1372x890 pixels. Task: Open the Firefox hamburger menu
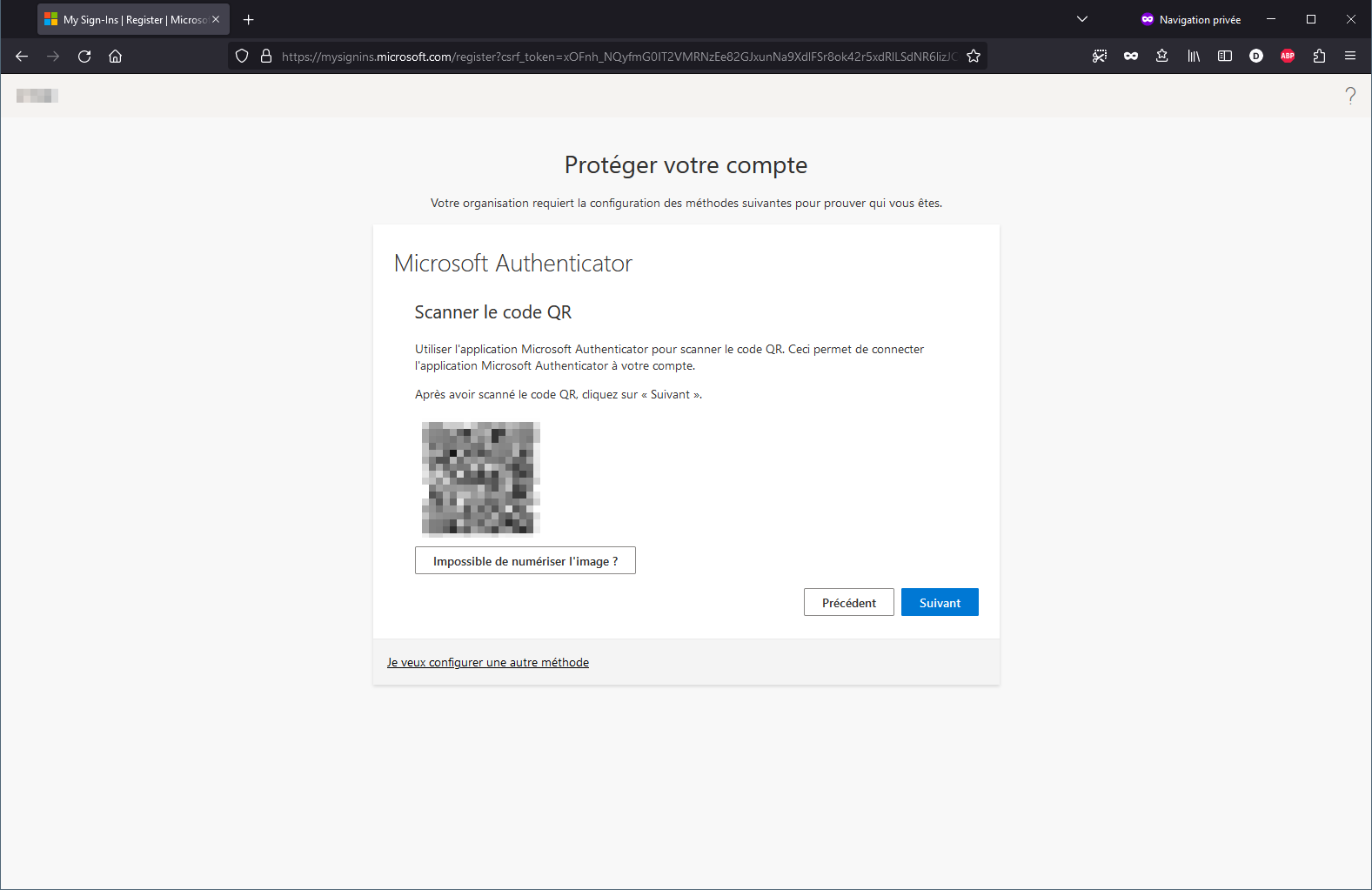[1350, 57]
